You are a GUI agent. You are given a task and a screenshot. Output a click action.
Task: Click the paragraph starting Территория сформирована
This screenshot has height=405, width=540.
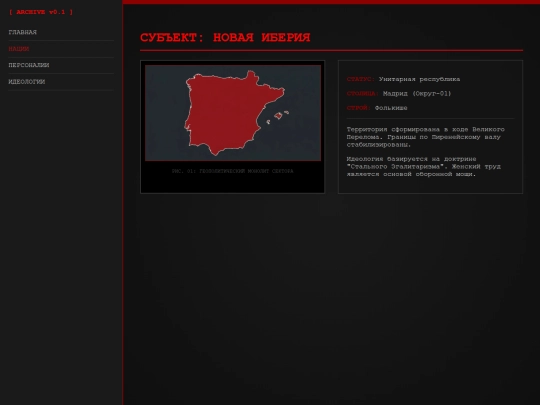click(425, 137)
